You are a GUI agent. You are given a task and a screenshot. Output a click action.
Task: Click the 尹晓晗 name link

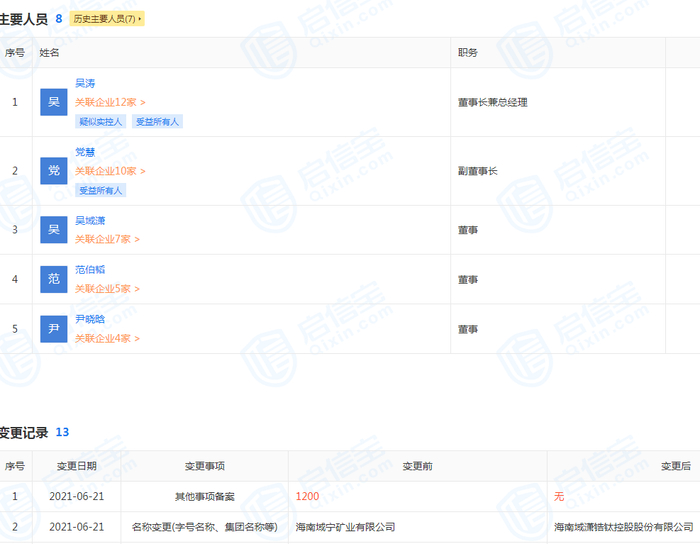pyautogui.click(x=90, y=319)
